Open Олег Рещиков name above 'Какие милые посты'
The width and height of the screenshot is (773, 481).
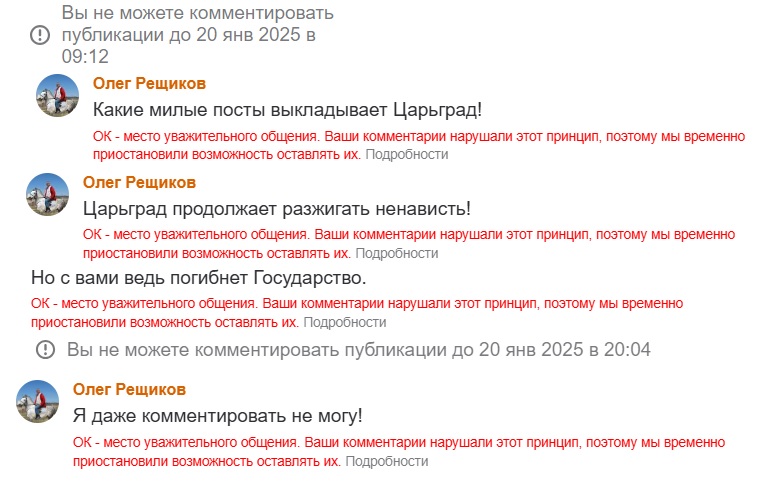[x=149, y=84]
